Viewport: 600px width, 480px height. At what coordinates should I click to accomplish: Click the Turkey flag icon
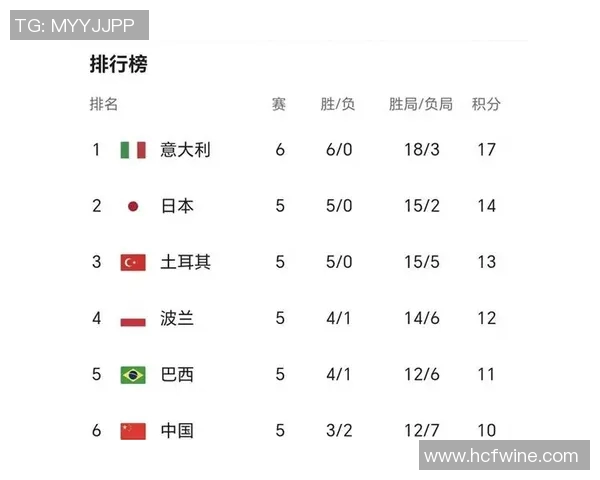tap(132, 262)
